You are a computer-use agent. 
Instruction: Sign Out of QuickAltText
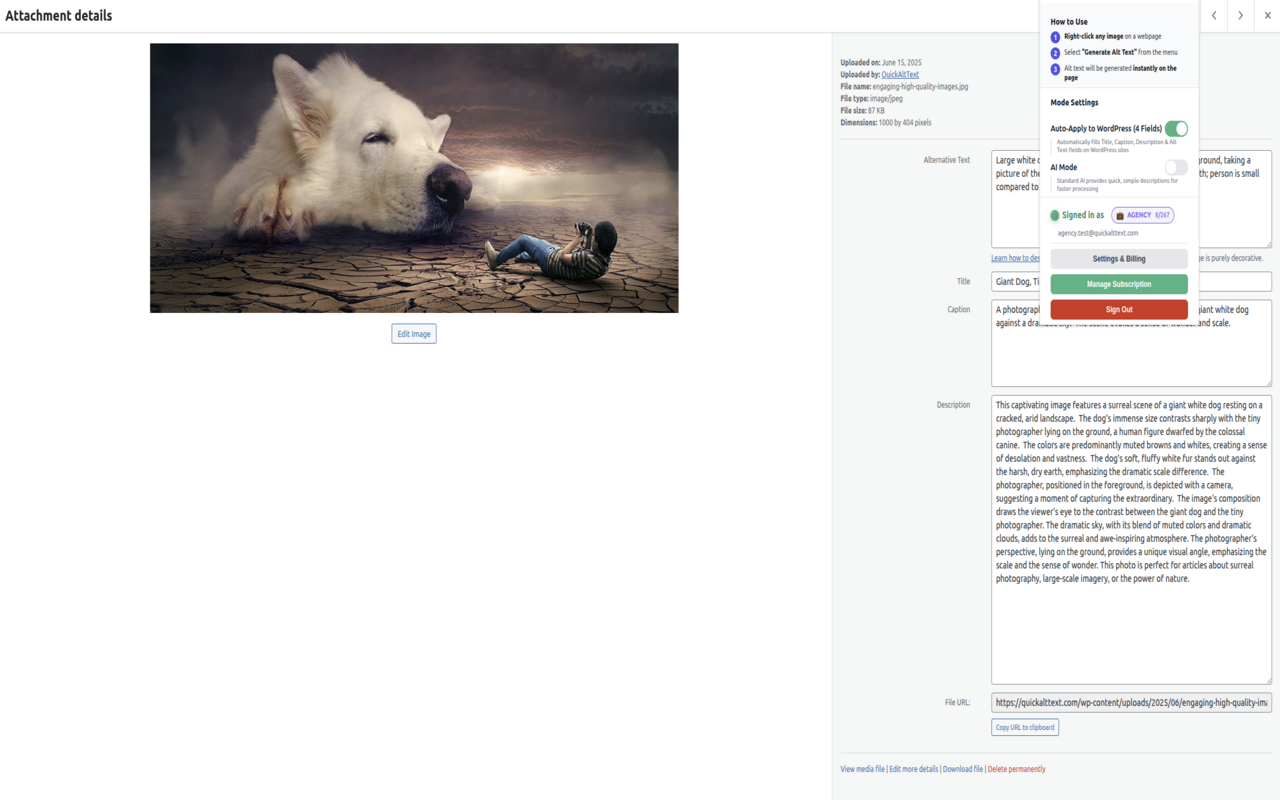1119,310
